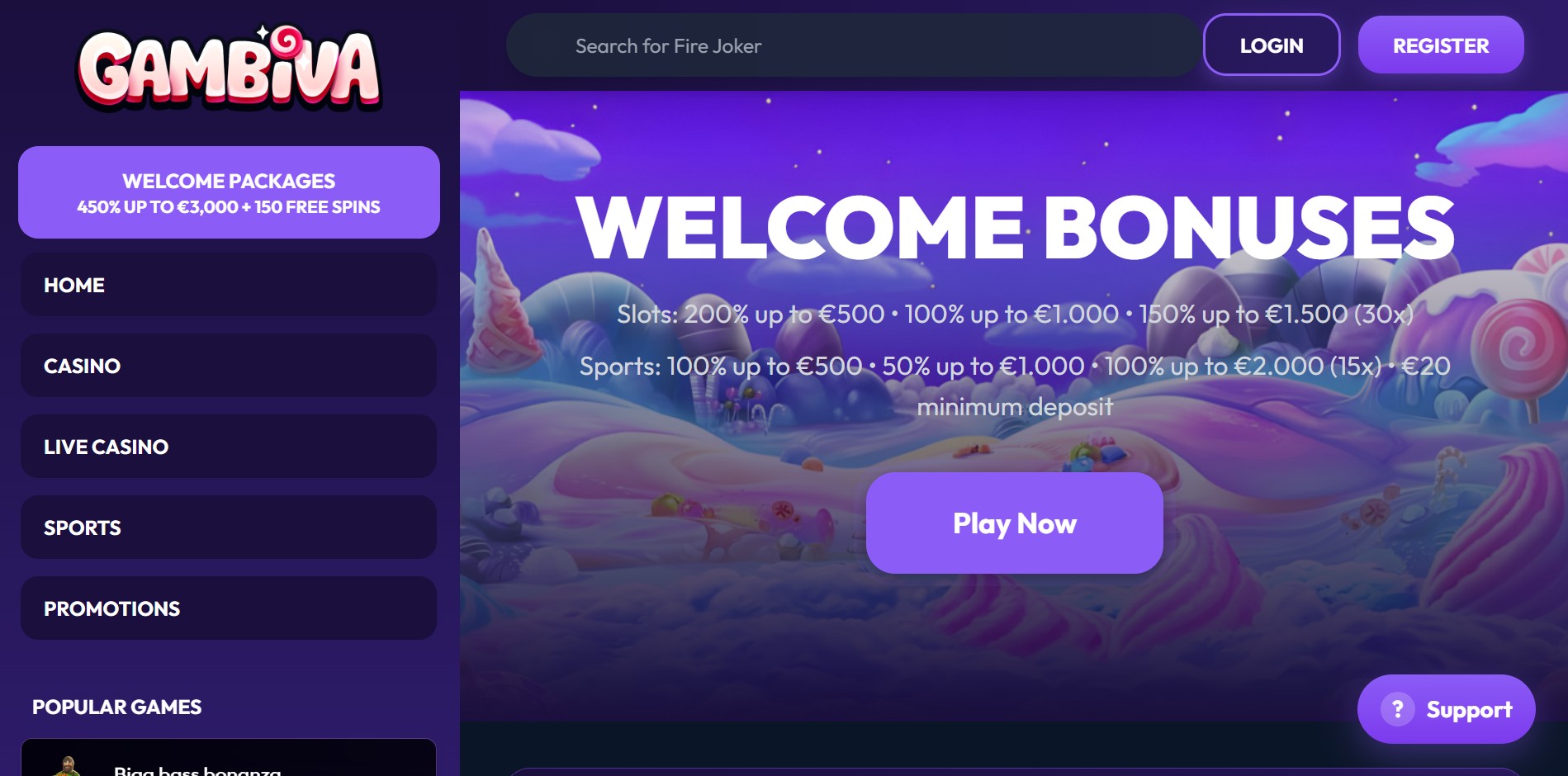Open the Support chat widget
The image size is (1568, 776).
click(1447, 709)
